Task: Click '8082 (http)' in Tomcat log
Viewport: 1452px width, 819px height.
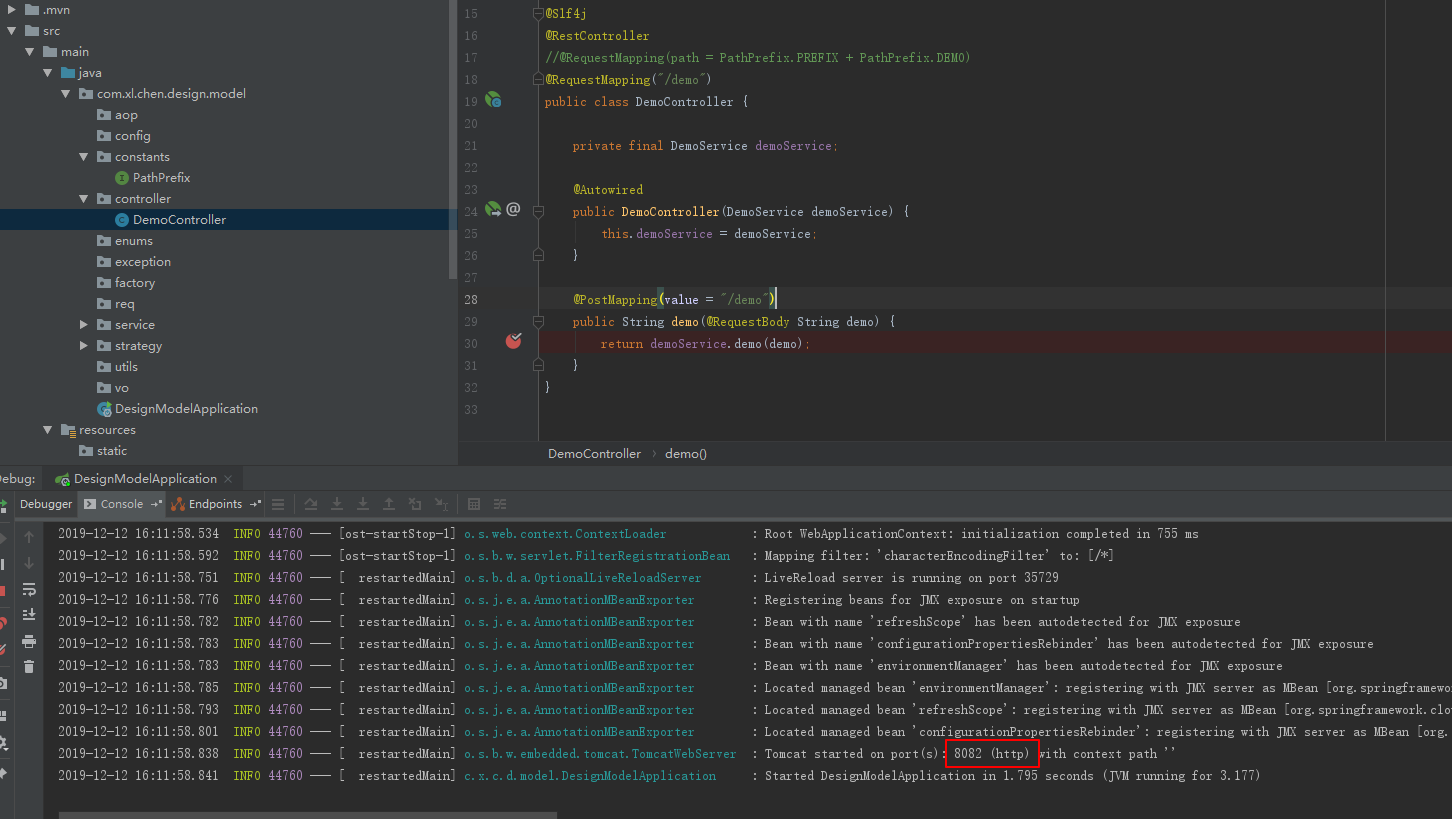Action: [991, 754]
